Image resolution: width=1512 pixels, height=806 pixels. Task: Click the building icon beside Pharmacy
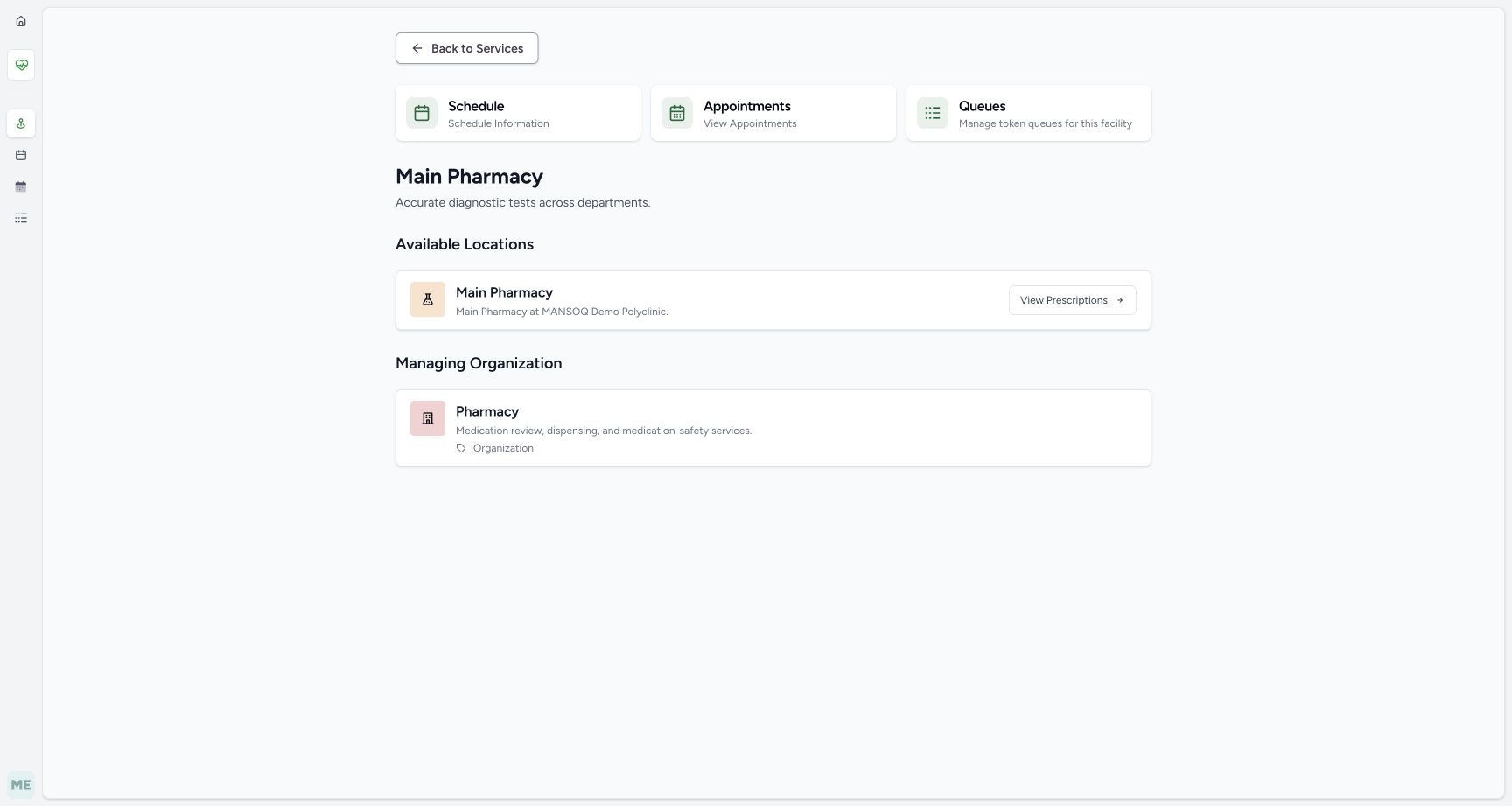tap(428, 418)
